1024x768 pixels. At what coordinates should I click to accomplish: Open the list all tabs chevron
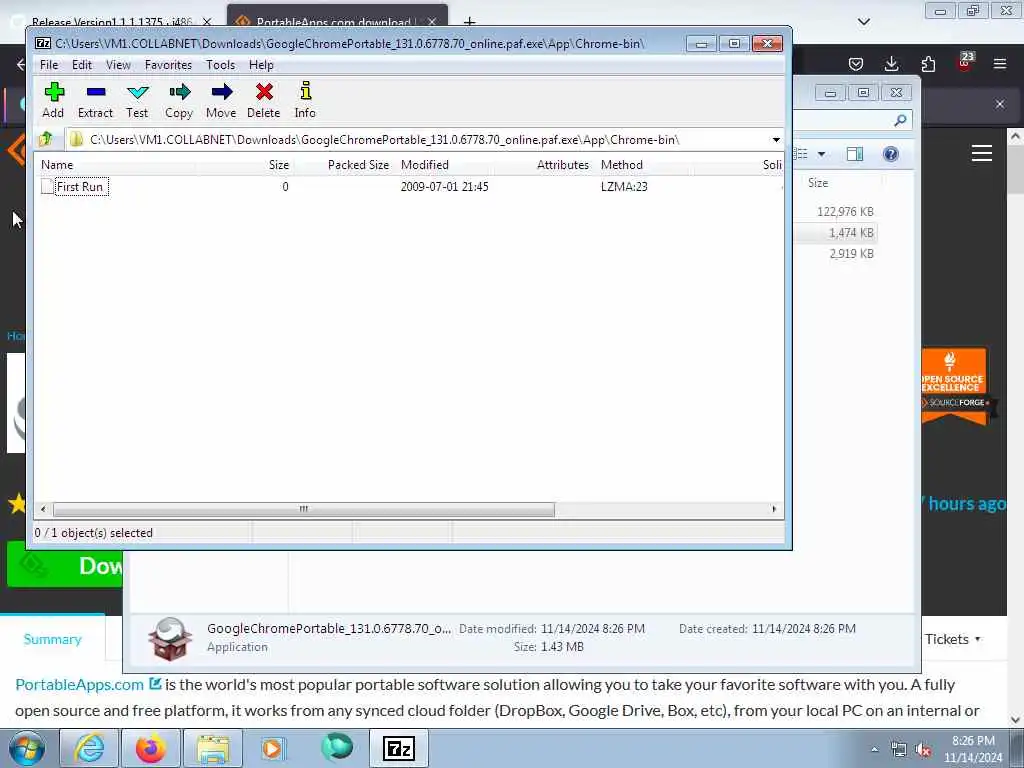[863, 22]
